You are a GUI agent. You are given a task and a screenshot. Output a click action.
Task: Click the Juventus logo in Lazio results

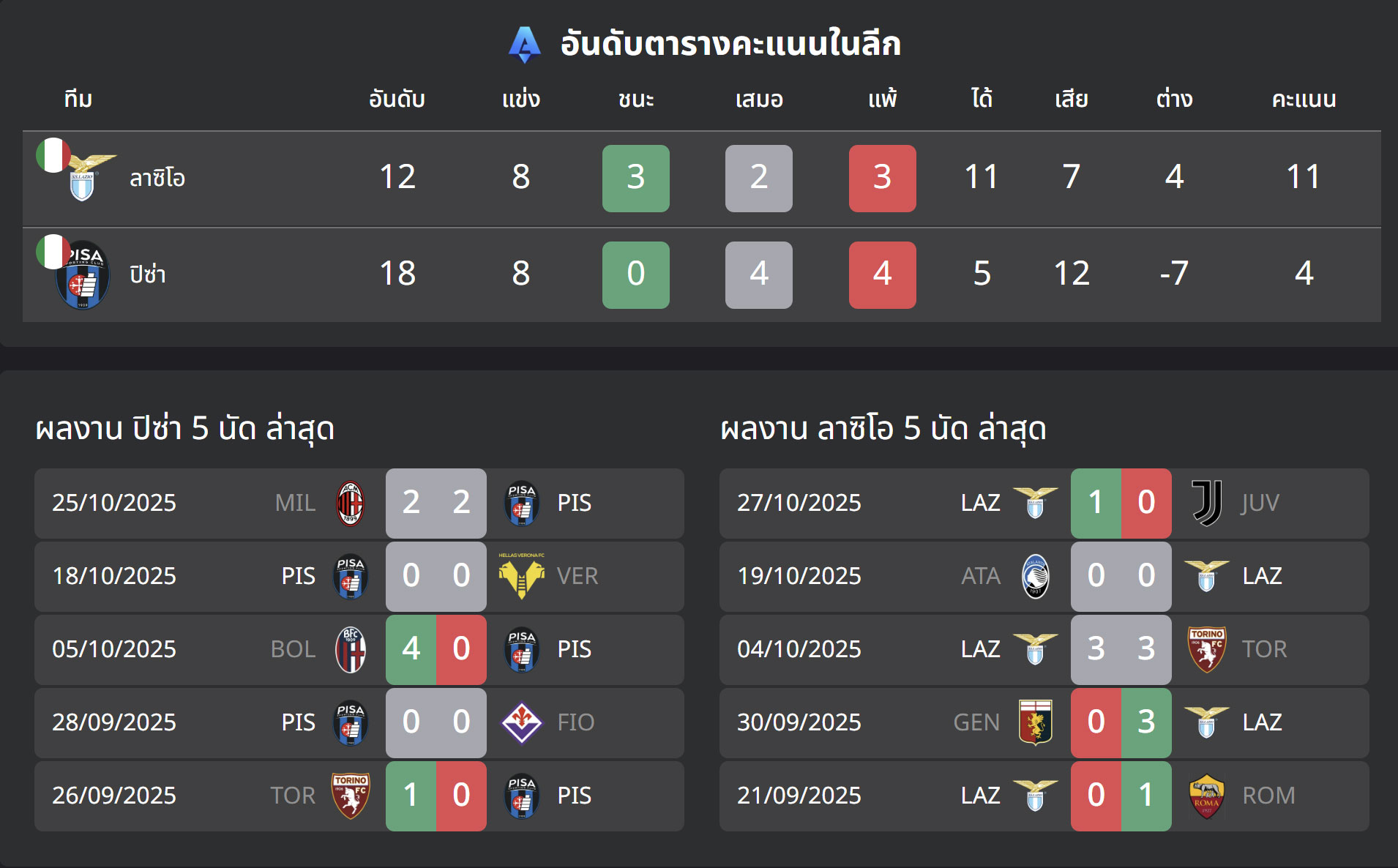[x=1206, y=503]
